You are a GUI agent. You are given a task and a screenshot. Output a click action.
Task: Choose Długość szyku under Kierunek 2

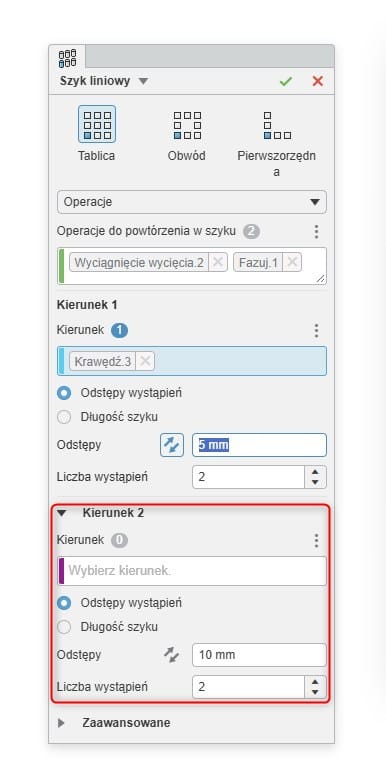[x=64, y=627]
